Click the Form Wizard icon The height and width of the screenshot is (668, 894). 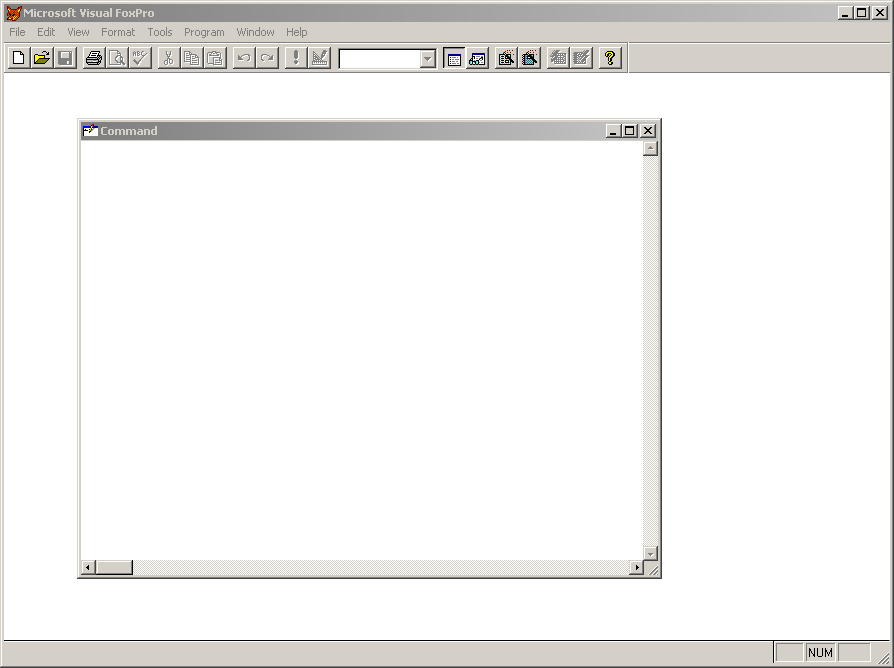tap(506, 58)
